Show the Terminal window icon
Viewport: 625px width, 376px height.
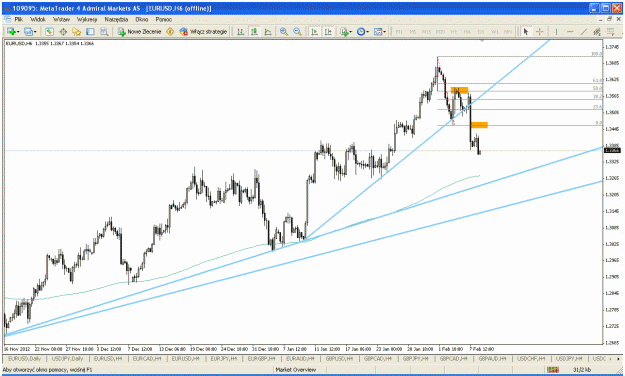90,31
